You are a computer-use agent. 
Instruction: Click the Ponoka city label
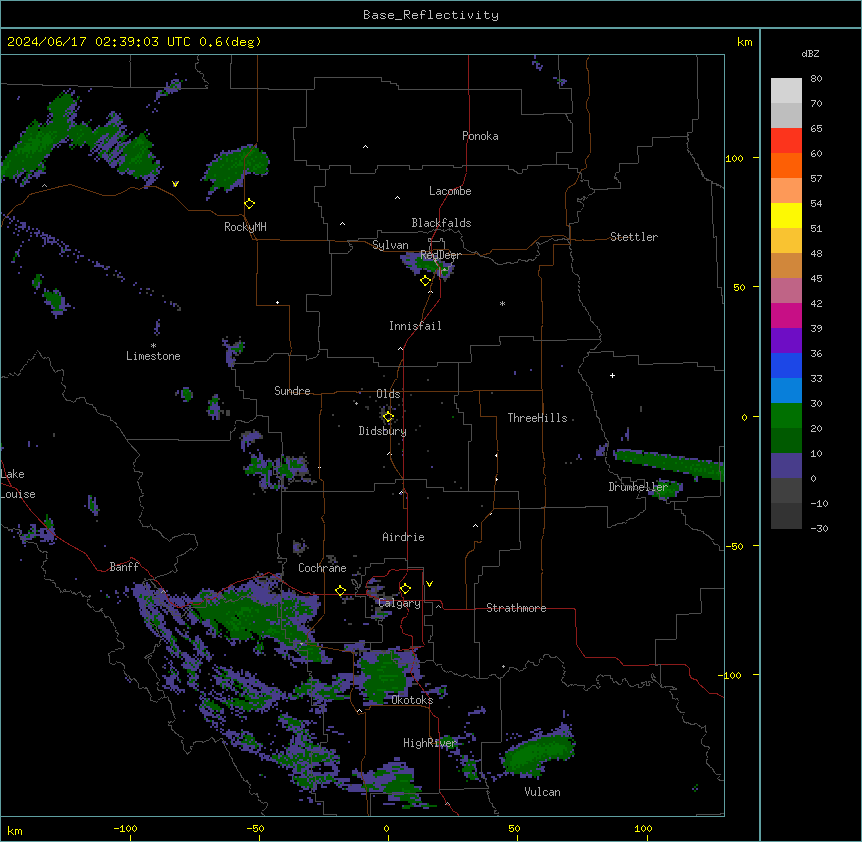480,136
